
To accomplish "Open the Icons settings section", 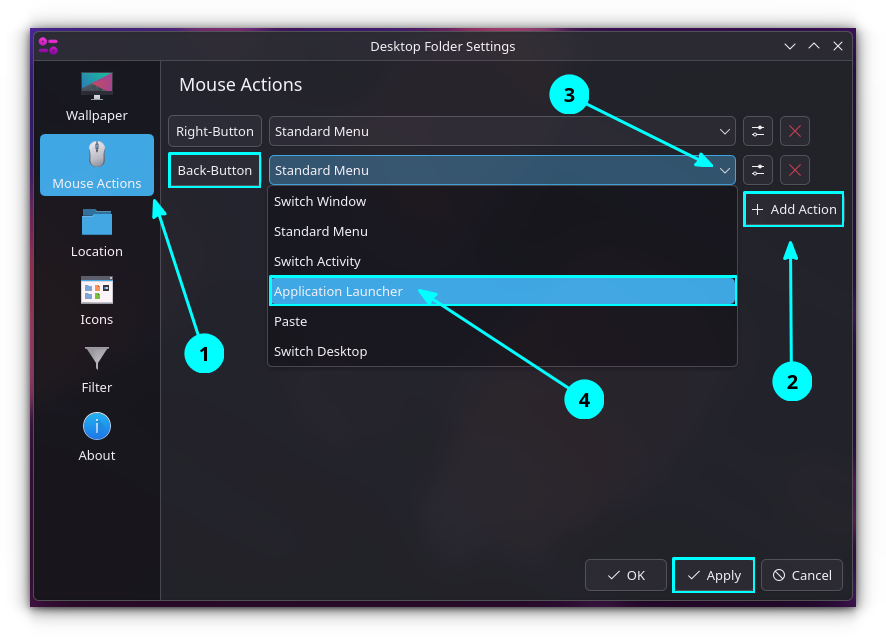I will pyautogui.click(x=96, y=300).
